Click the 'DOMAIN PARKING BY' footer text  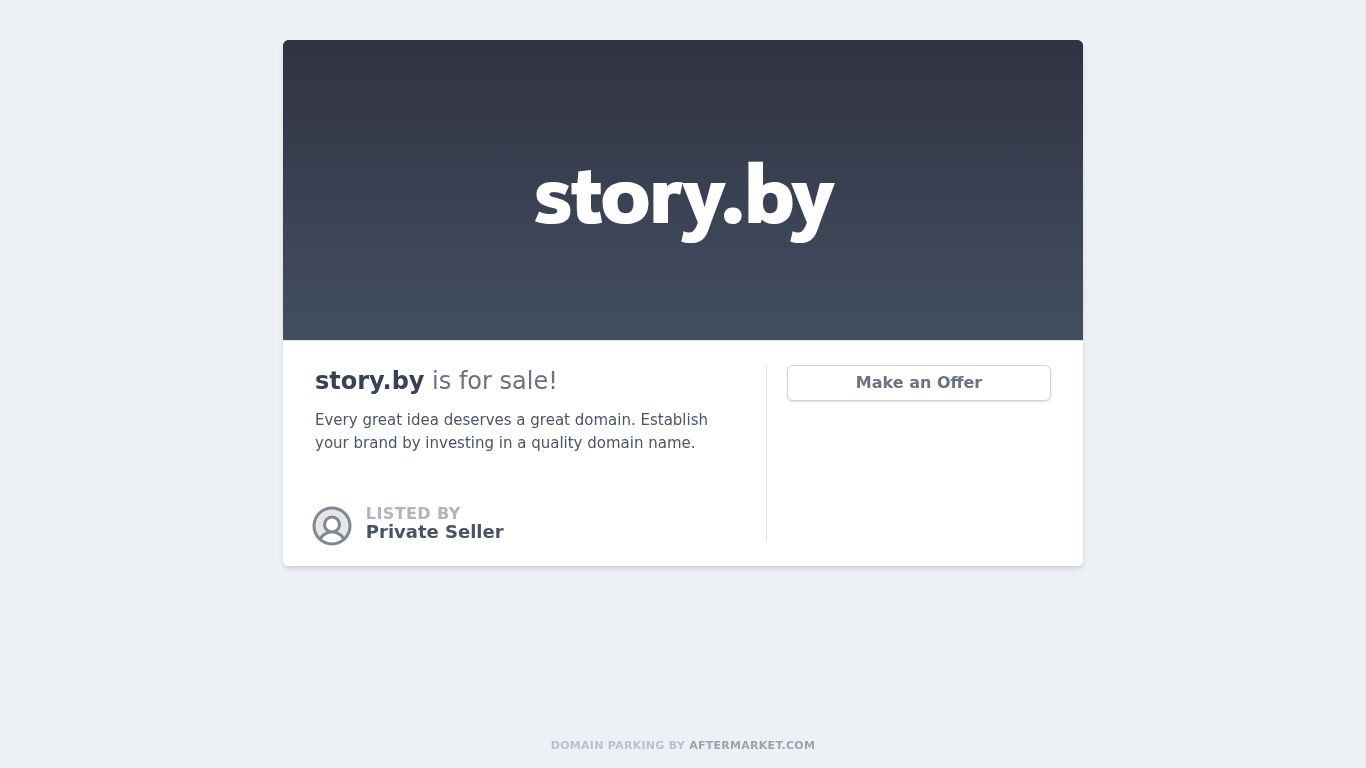tap(617, 745)
